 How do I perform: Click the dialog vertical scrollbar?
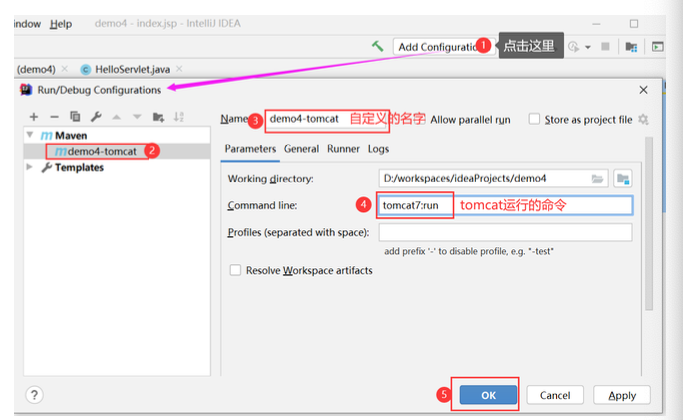click(x=649, y=223)
